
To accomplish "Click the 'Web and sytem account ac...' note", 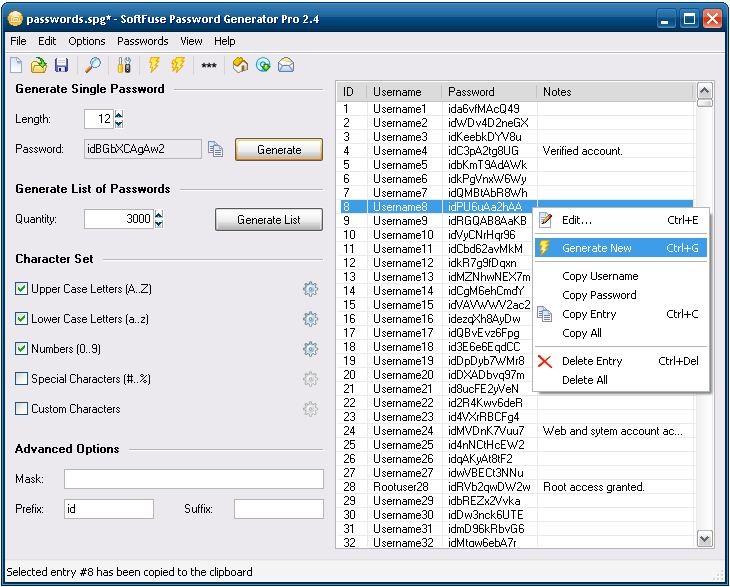I will (613, 431).
